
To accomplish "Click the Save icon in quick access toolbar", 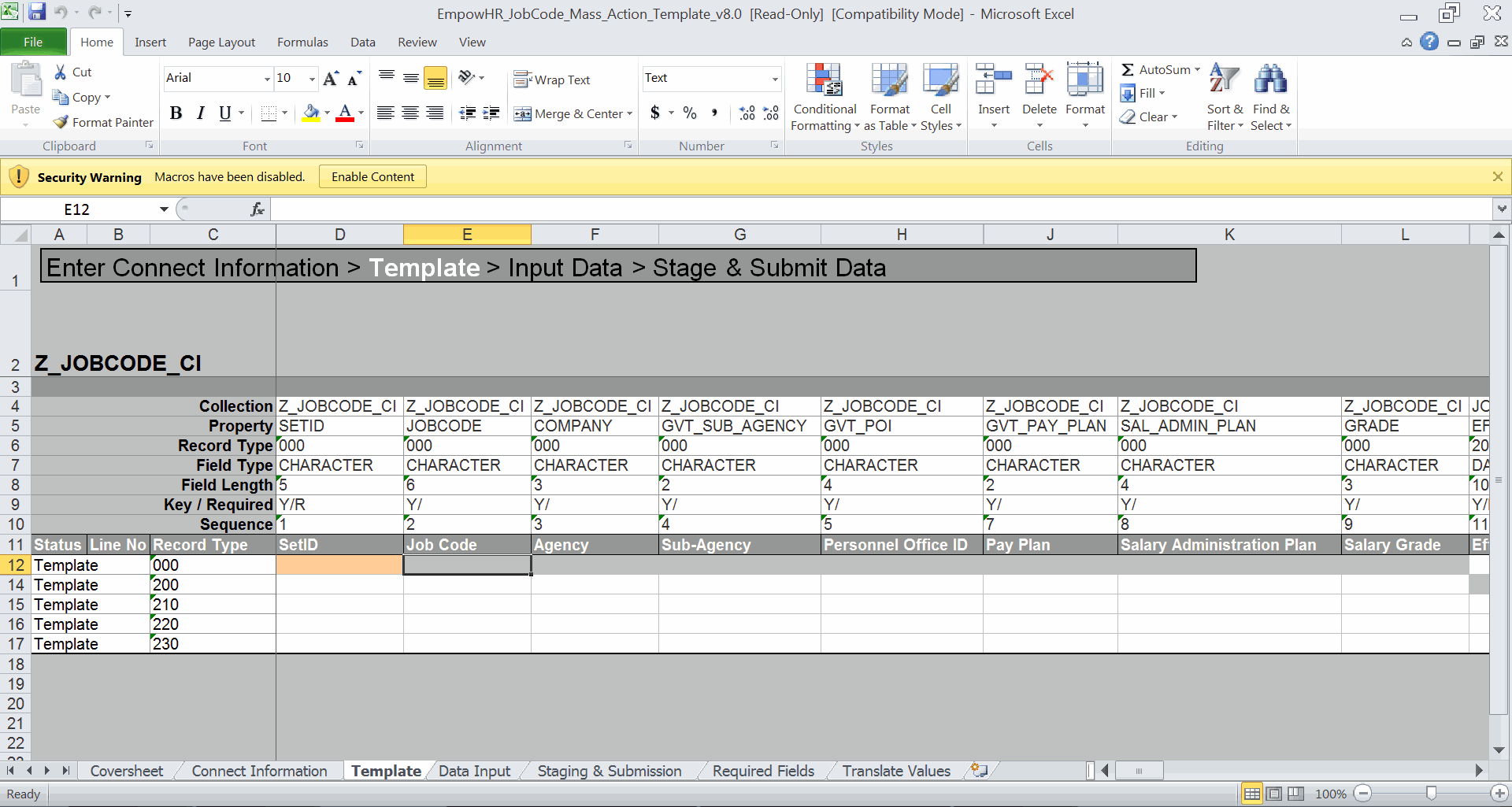I will (x=37, y=13).
